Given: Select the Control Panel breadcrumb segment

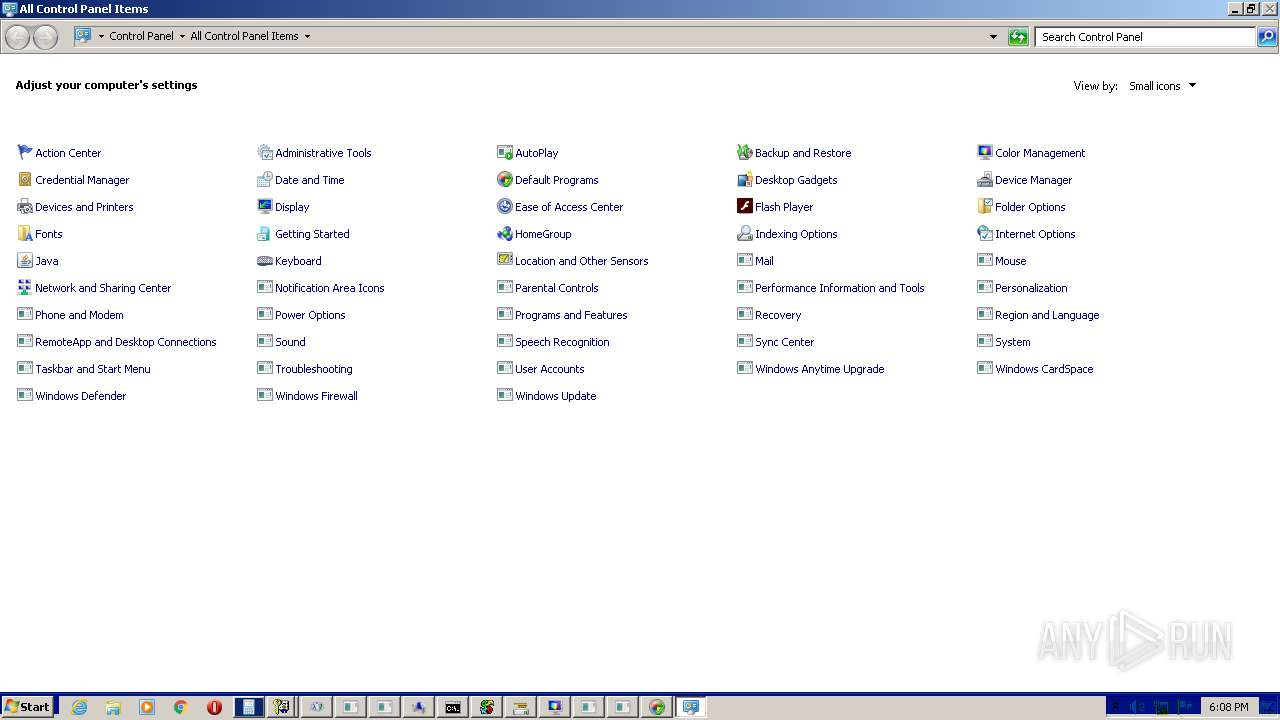Looking at the screenshot, I should pos(141,36).
